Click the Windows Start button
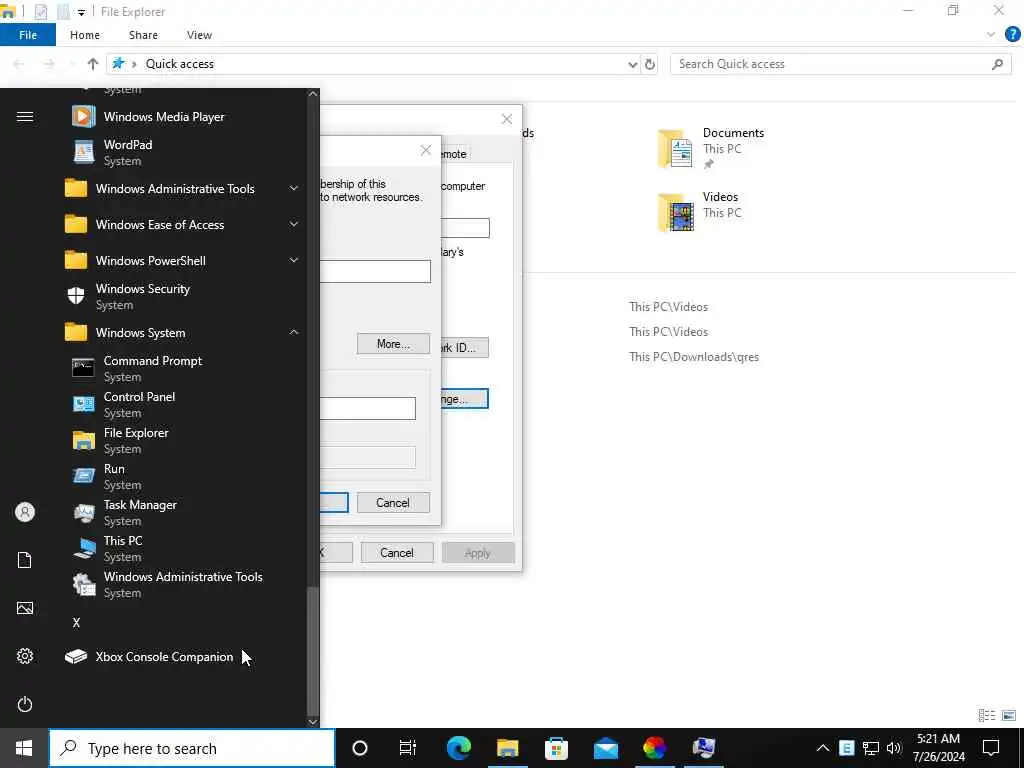This screenshot has width=1024, height=768. (x=24, y=748)
